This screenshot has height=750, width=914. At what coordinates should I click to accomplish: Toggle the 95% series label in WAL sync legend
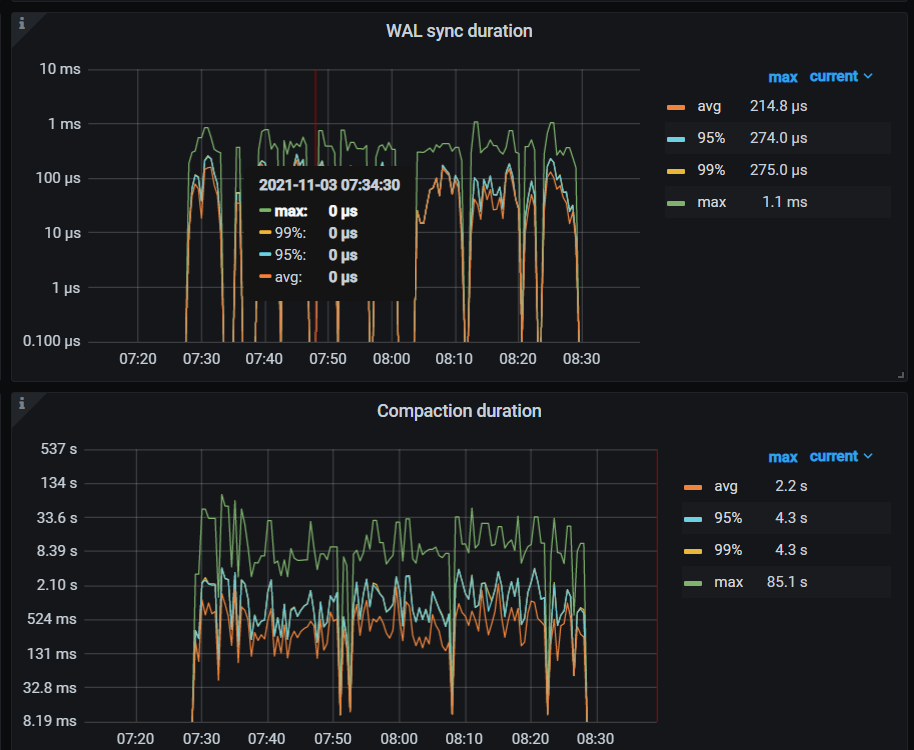tap(711, 138)
